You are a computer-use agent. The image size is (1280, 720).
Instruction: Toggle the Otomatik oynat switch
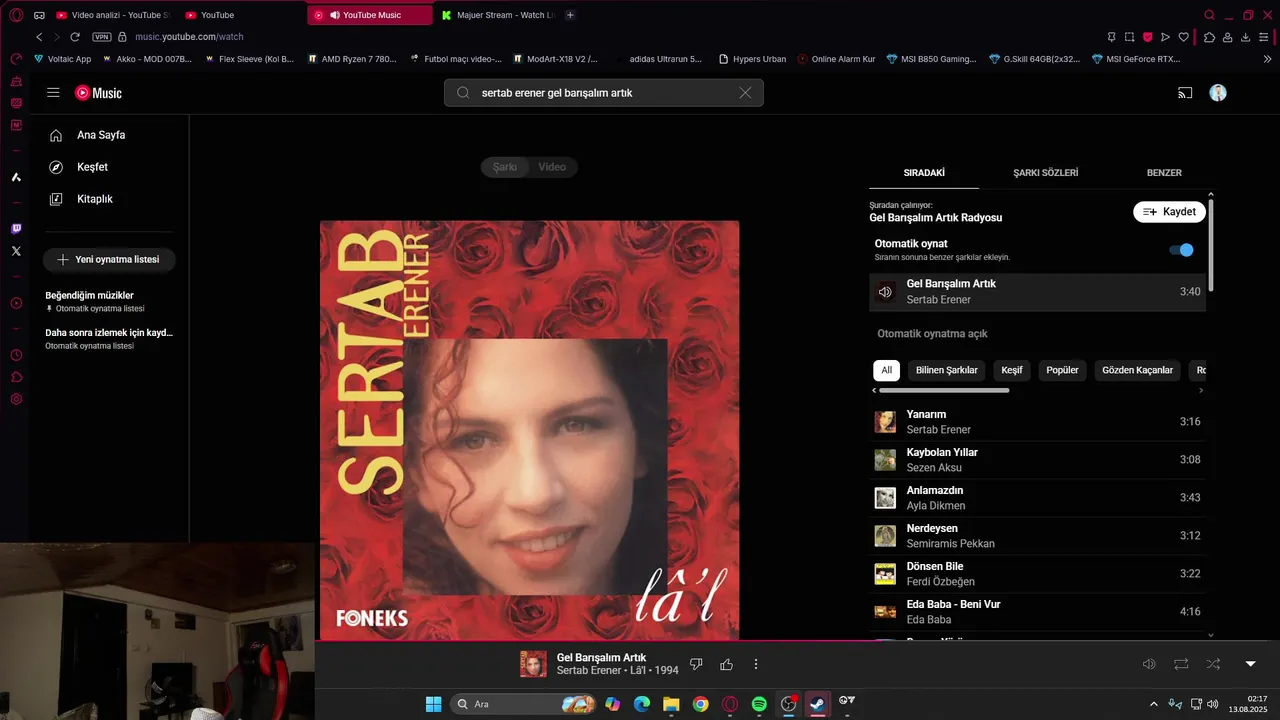[x=1182, y=250]
